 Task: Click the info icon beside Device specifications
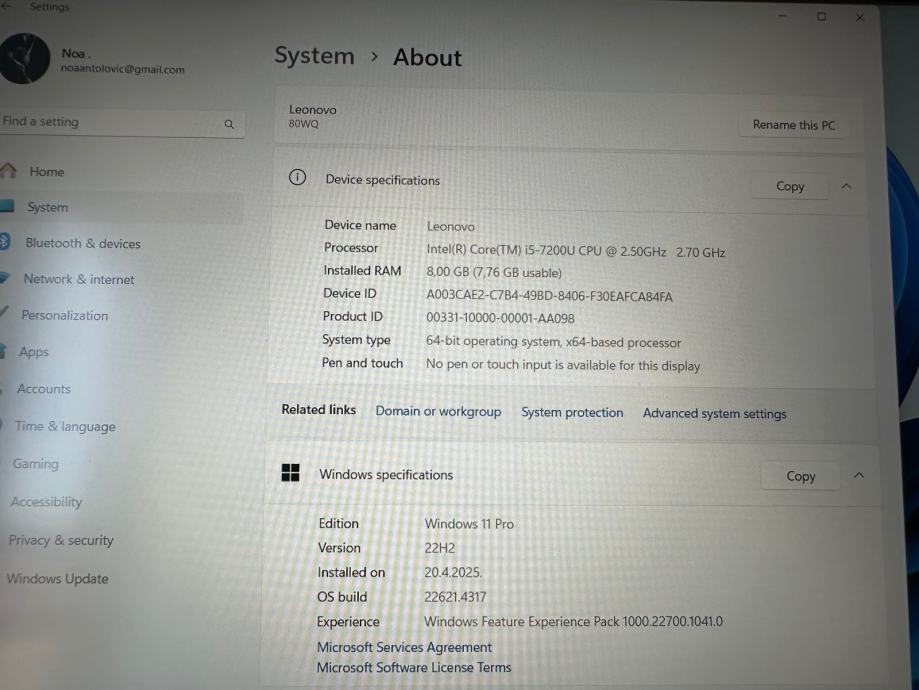297,177
